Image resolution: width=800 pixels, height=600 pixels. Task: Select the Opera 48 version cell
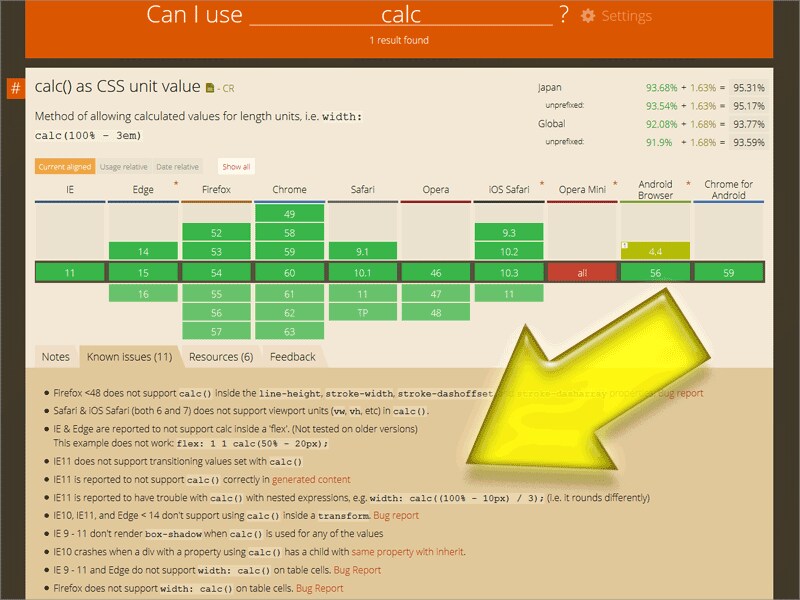point(436,312)
